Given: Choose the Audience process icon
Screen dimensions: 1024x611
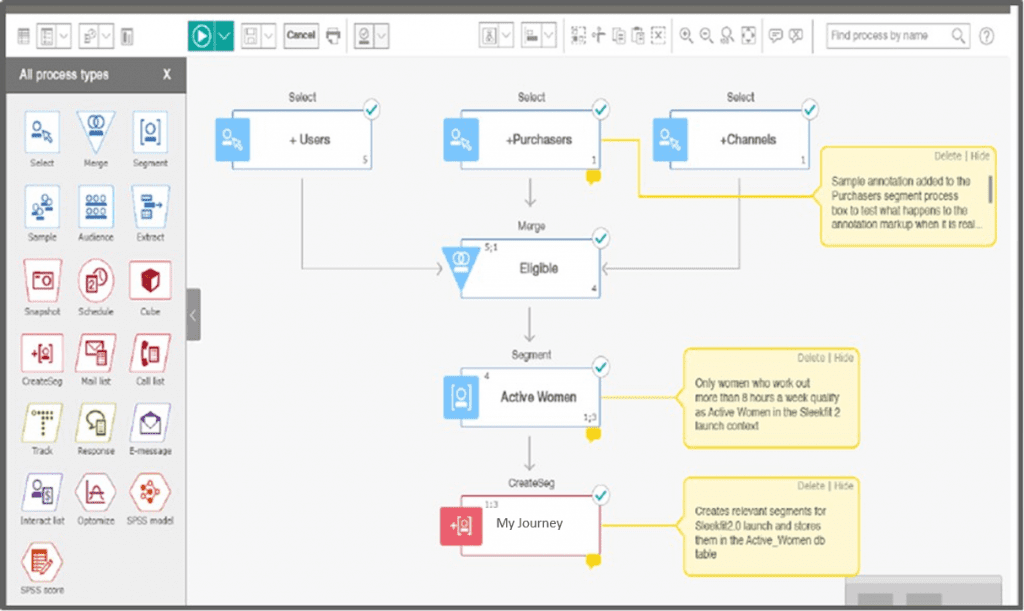Looking at the screenshot, I should pos(95,207).
